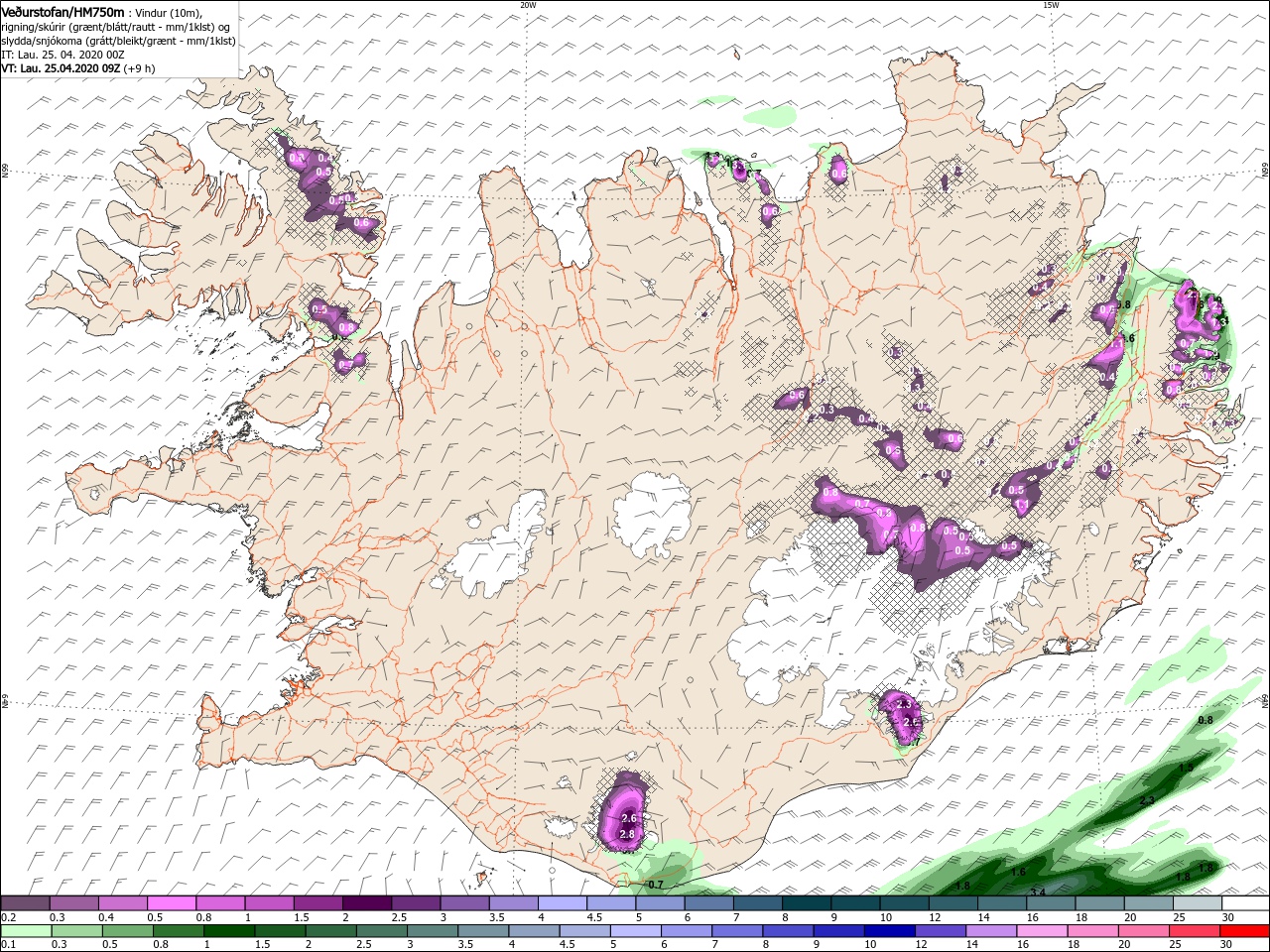
Task: Pick the bottom-row deep blue swatch between 10 and 12
Action: (891, 931)
